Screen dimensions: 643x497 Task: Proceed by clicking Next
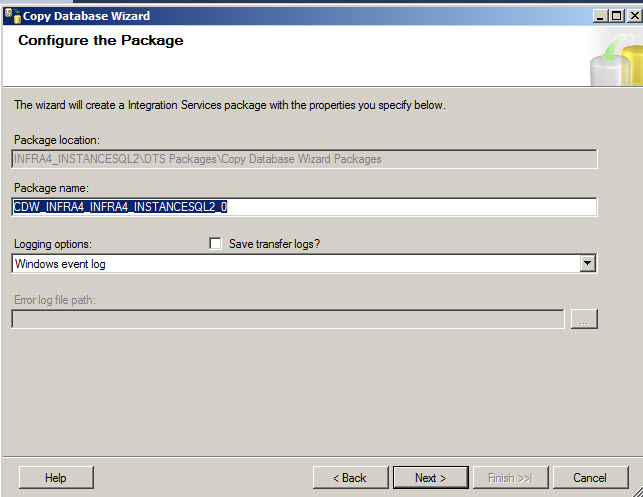429,478
